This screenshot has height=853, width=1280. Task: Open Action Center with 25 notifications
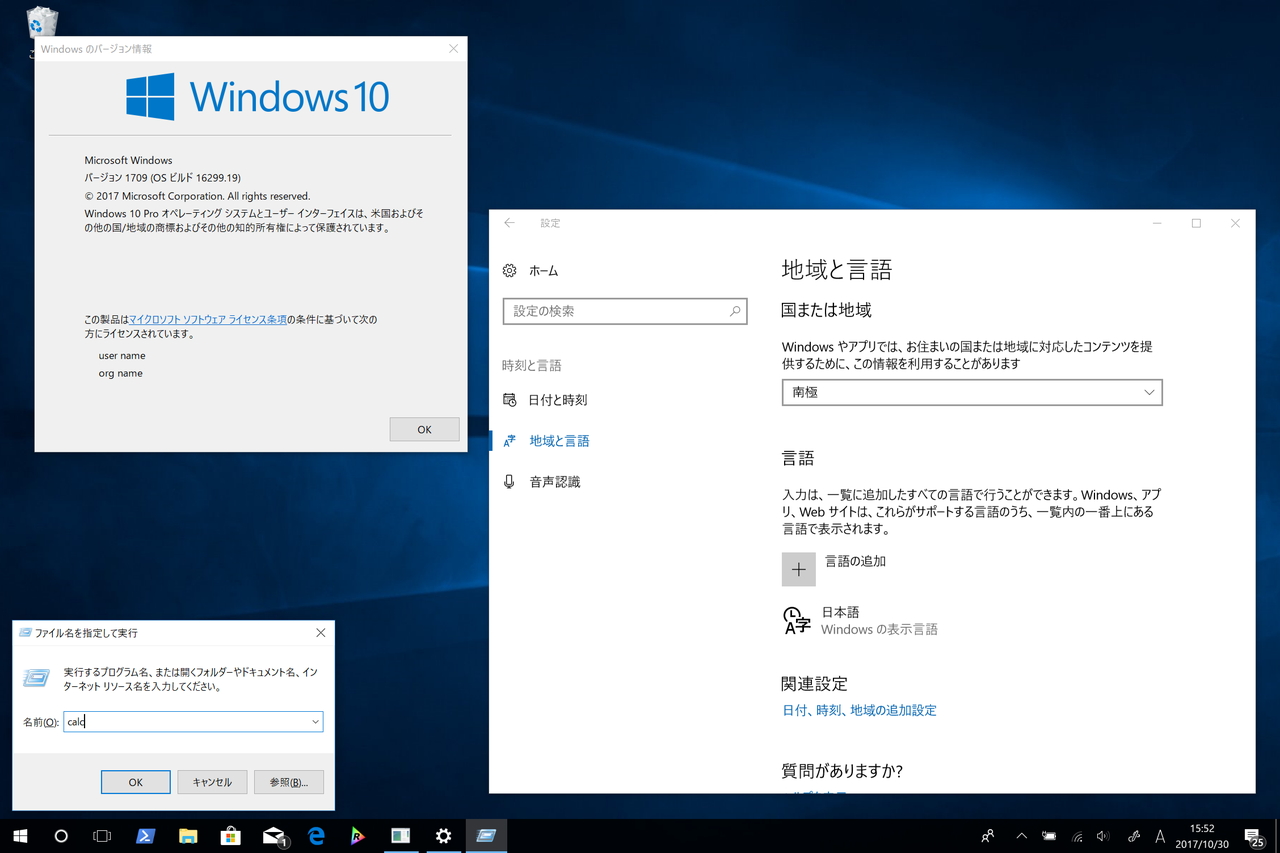pyautogui.click(x=1254, y=836)
